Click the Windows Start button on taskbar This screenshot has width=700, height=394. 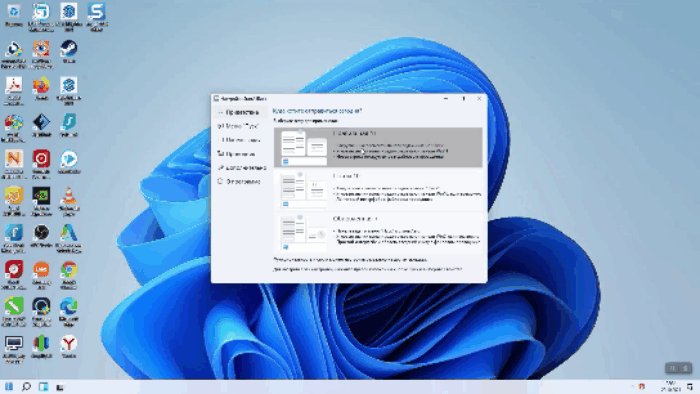tap(8, 386)
